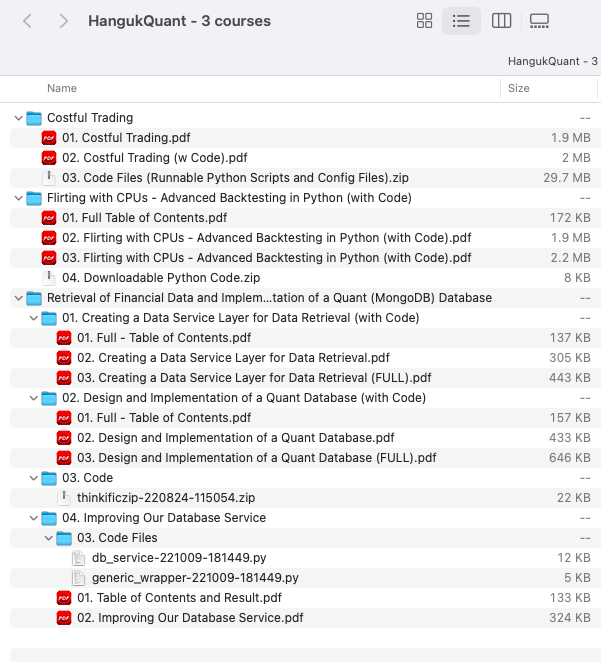Image resolution: width=601 pixels, height=662 pixels.
Task: Collapse the Flirting with CPUs folder
Action: pos(18,198)
